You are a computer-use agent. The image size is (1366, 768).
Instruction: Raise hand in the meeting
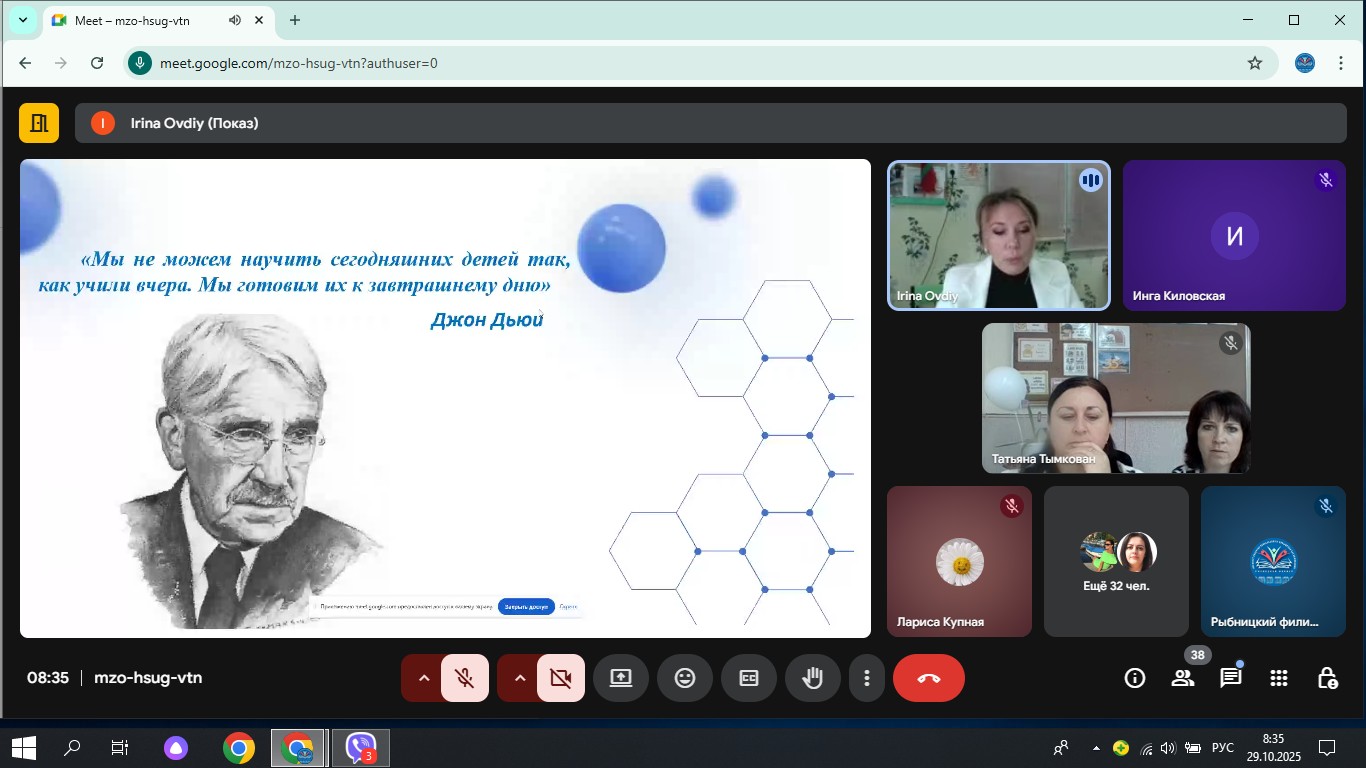(x=813, y=678)
